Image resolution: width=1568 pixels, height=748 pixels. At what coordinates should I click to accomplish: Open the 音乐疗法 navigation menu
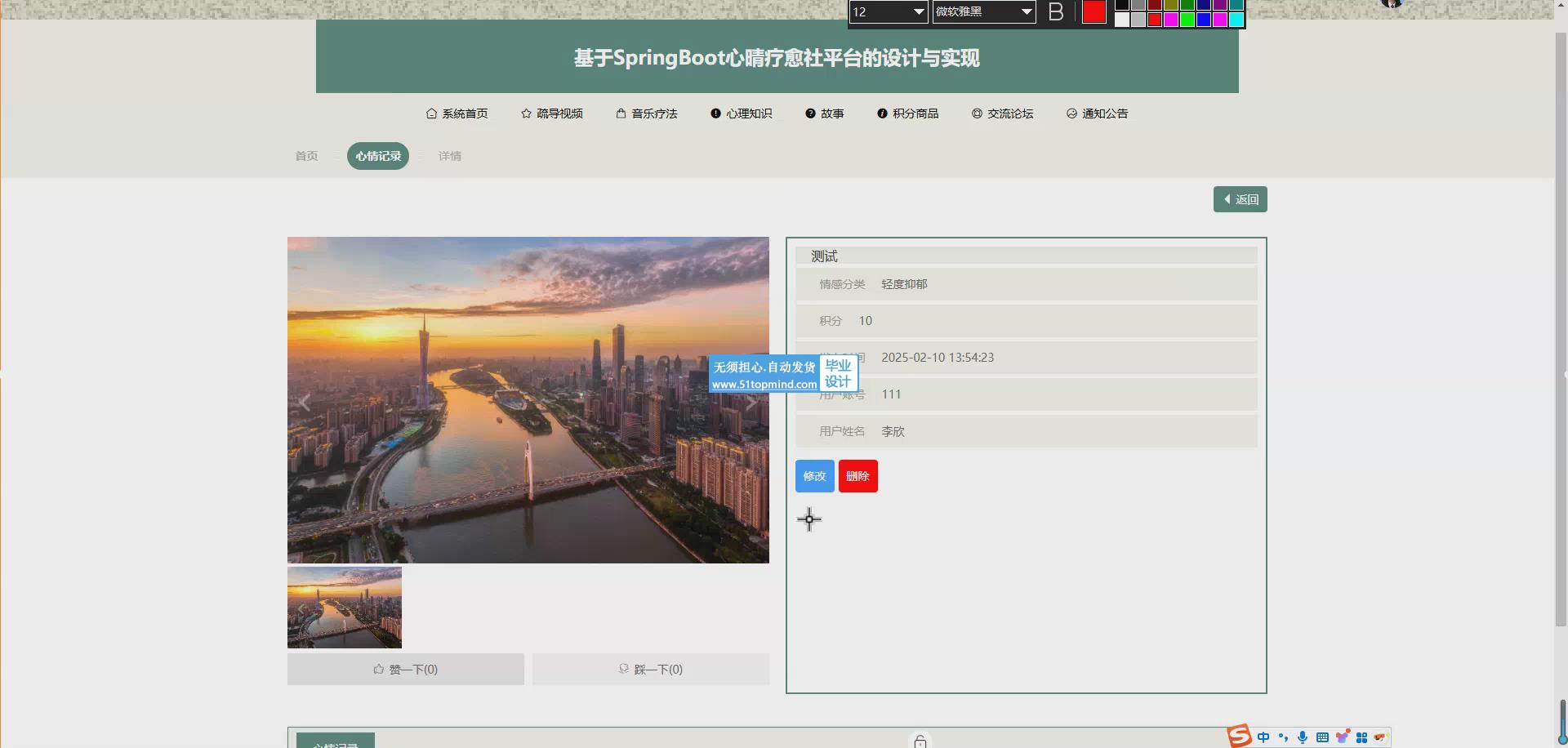(x=647, y=114)
